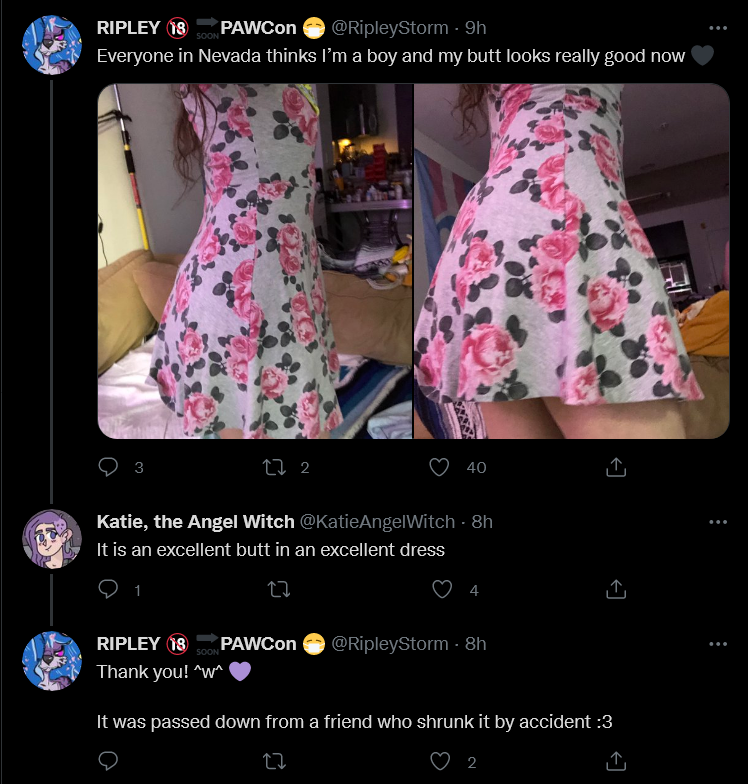Reply to Katie's tweet
The width and height of the screenshot is (748, 784).
[x=108, y=590]
